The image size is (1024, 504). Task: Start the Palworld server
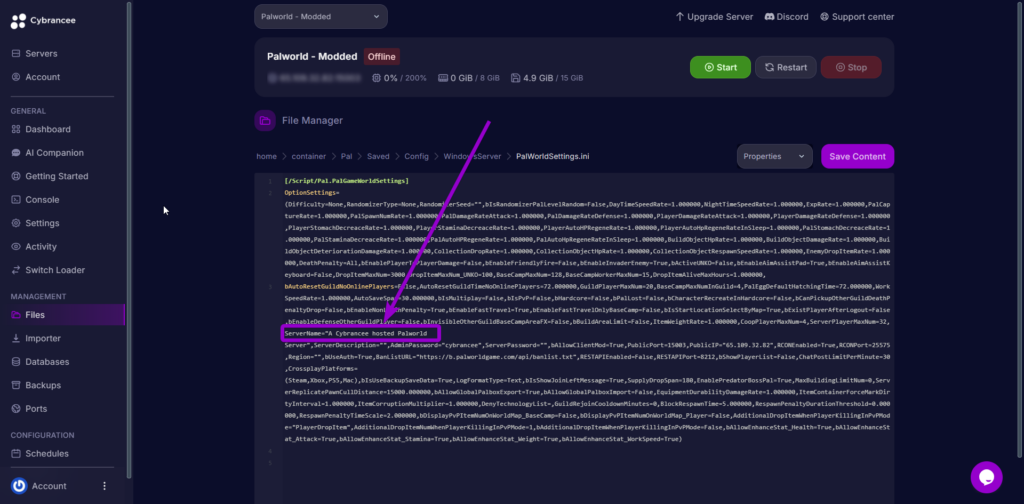pos(719,67)
